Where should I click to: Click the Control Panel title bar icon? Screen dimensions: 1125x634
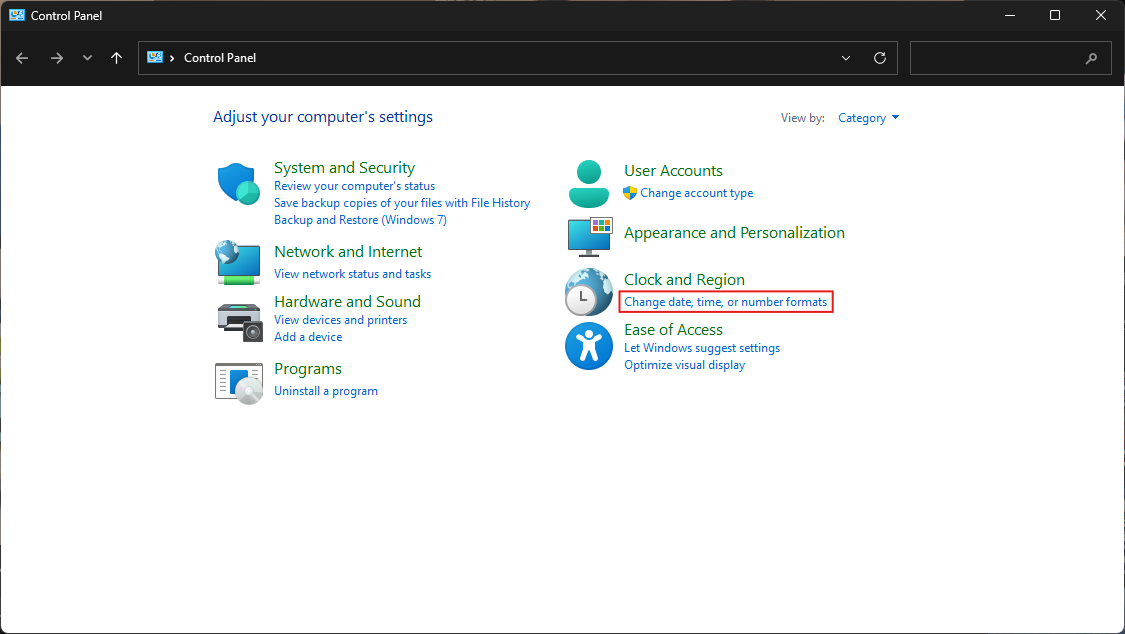point(17,15)
